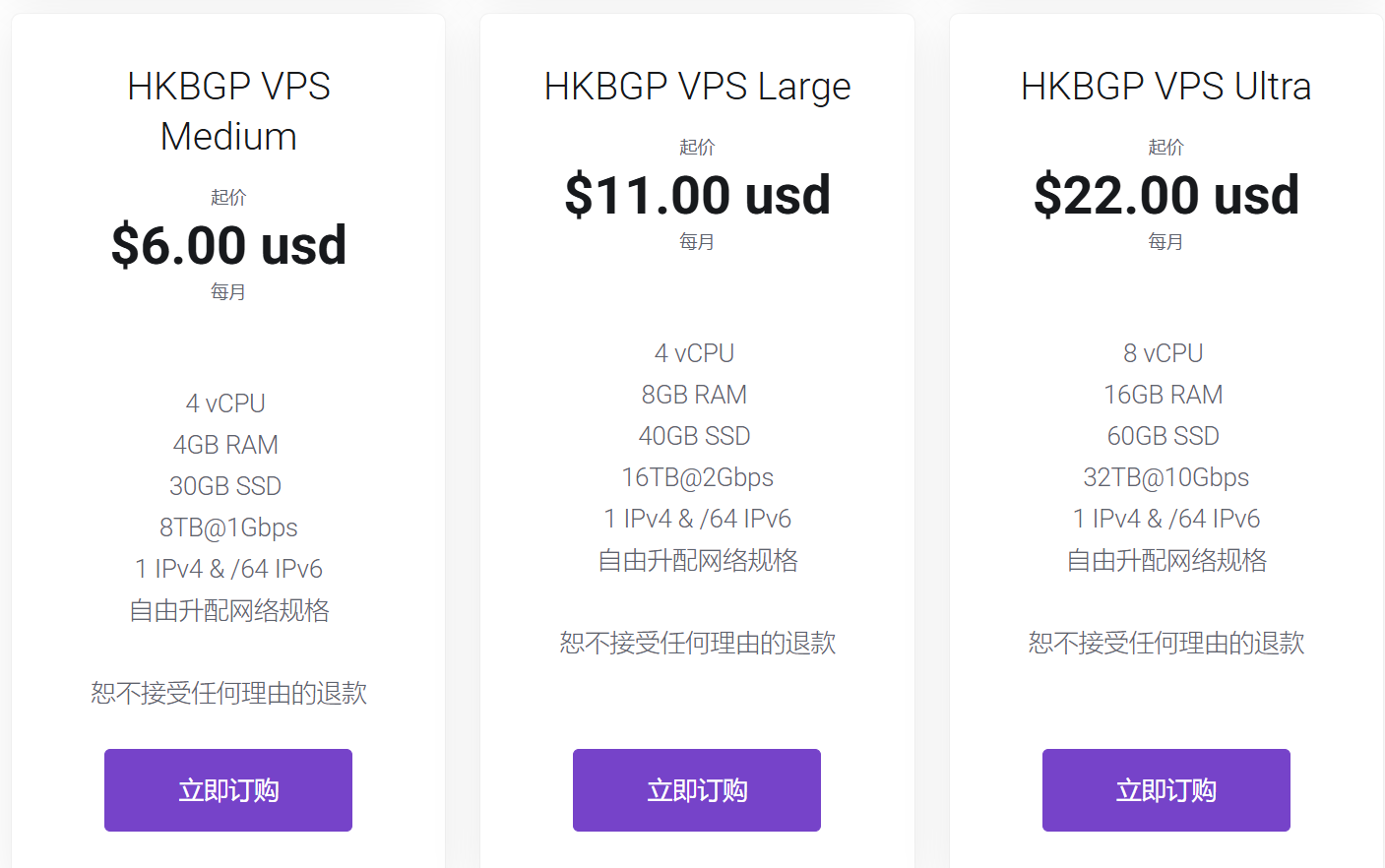Select the HKBGP VPS Ultra heading
Screen dimensions: 1385x868
point(1166,87)
